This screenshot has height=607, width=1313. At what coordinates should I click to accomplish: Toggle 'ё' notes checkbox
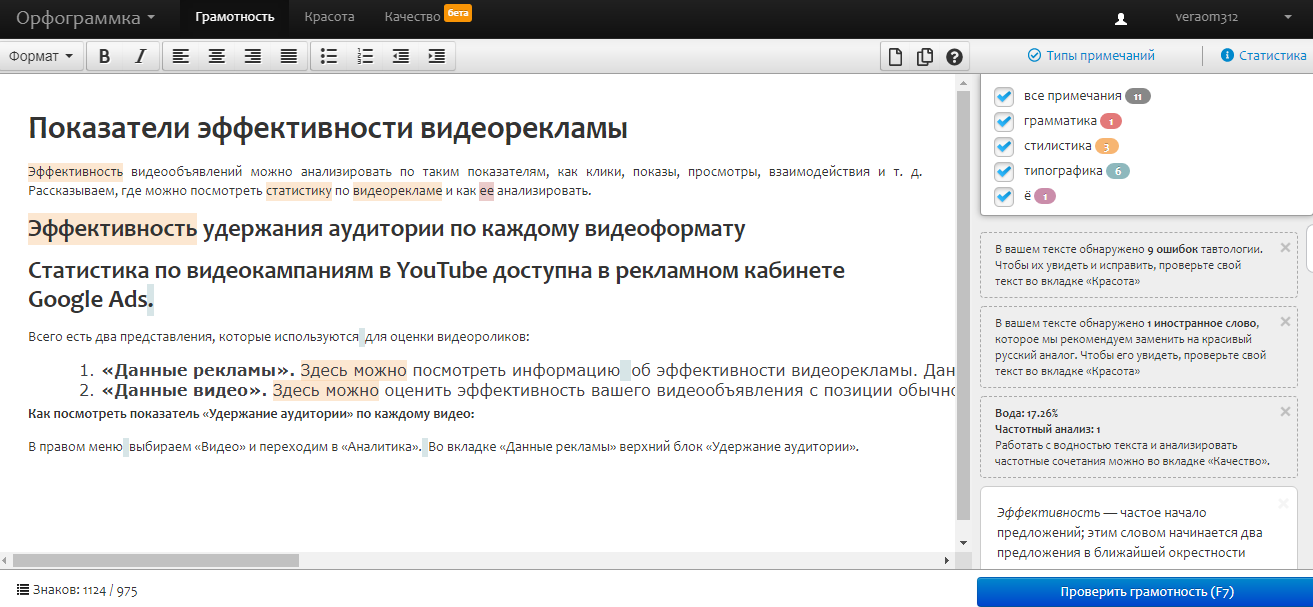(x=1004, y=196)
